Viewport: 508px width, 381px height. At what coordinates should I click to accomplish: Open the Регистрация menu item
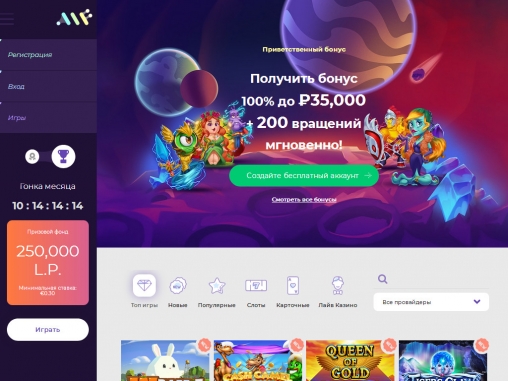pos(48,55)
